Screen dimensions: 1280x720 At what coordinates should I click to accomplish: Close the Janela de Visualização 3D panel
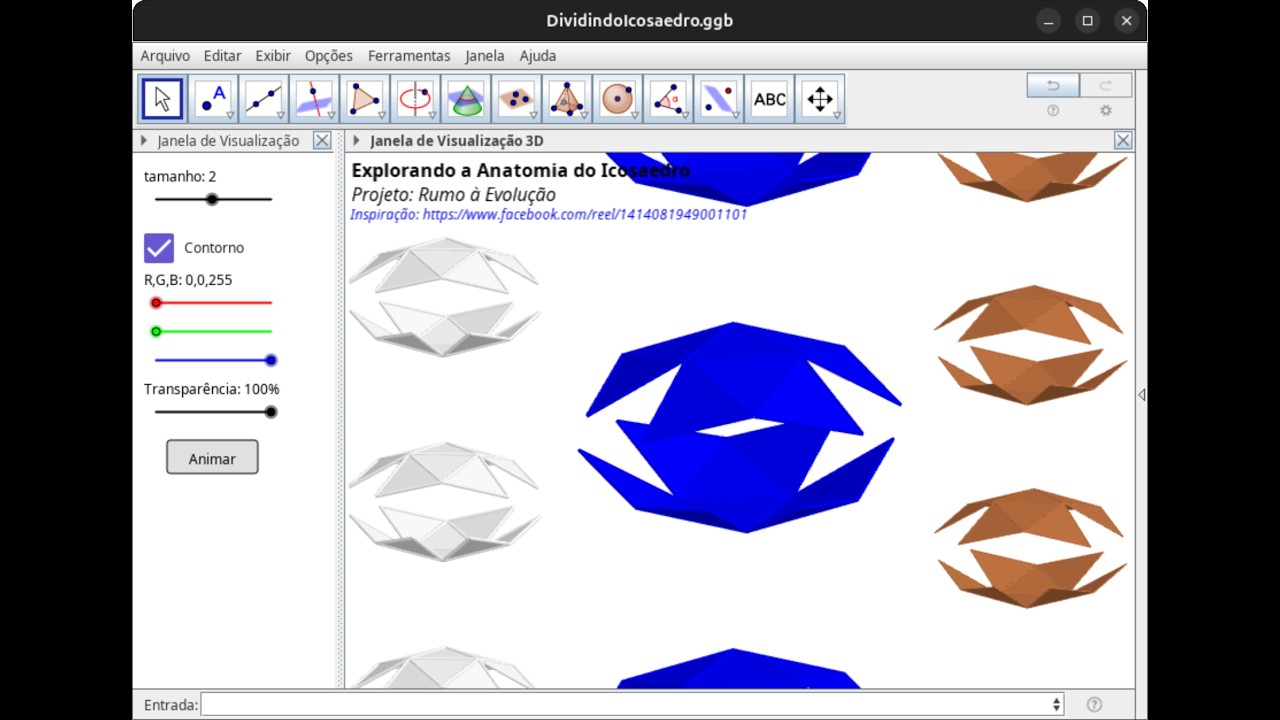click(x=1123, y=141)
